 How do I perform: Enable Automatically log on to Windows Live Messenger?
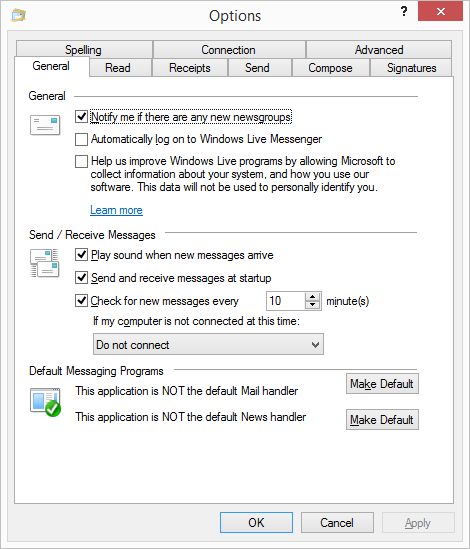click(x=81, y=139)
